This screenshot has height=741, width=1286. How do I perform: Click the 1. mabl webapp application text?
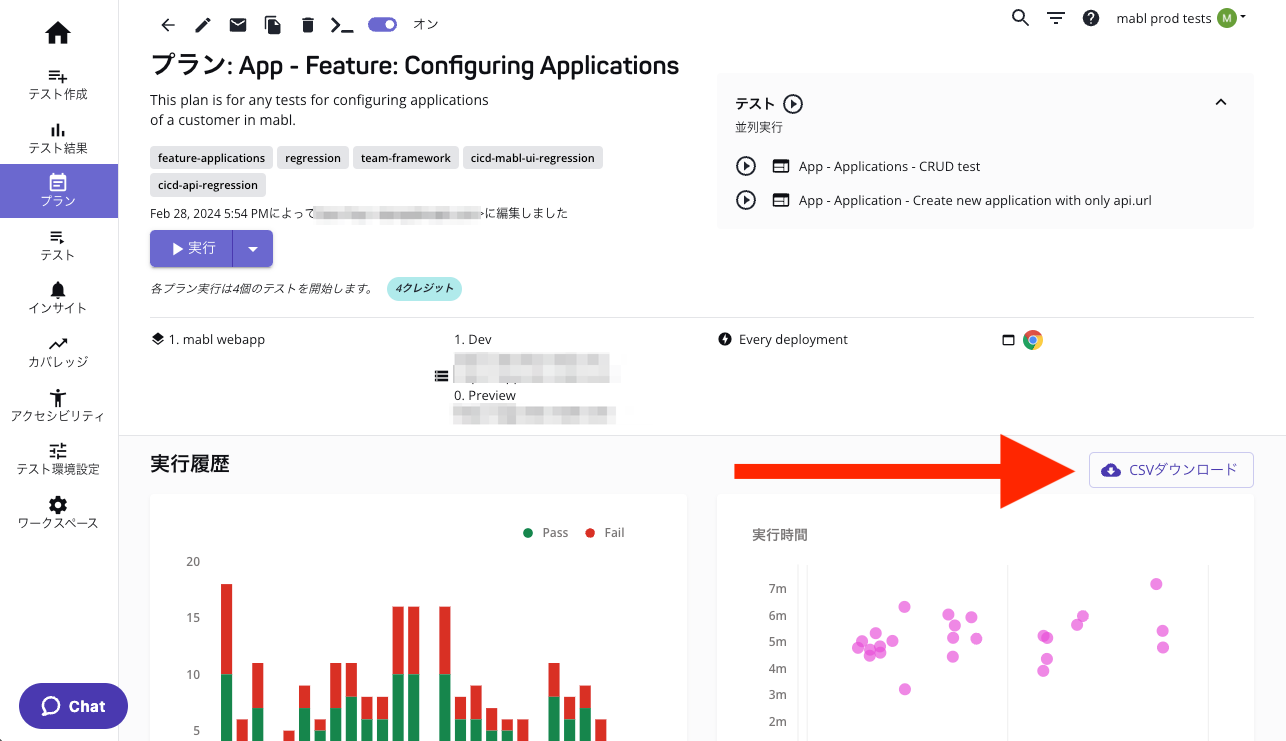click(217, 340)
